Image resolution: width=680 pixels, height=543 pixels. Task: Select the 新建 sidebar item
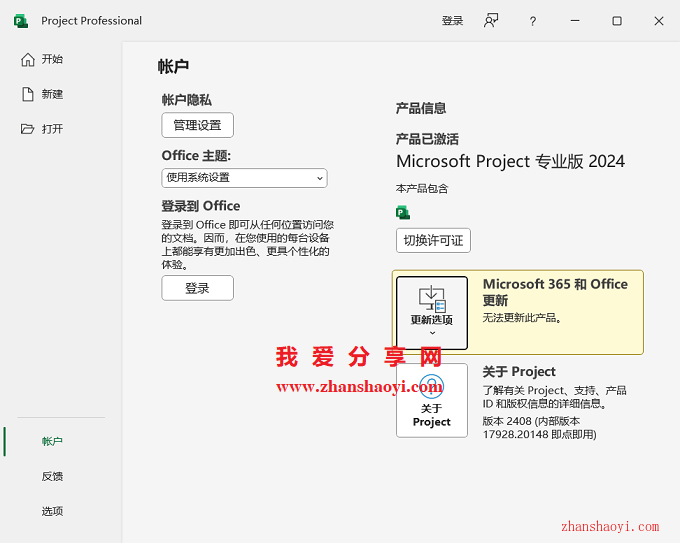pyautogui.click(x=52, y=94)
